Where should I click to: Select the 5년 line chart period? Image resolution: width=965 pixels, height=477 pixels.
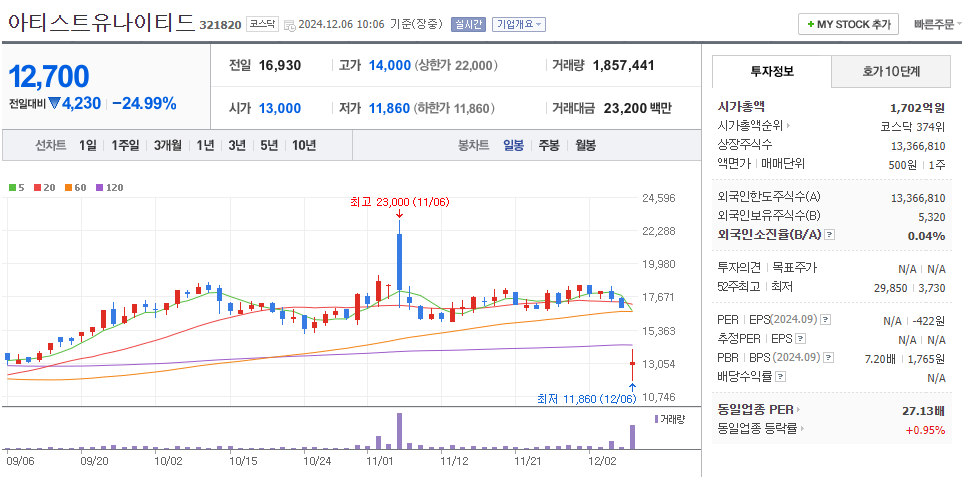(269, 146)
